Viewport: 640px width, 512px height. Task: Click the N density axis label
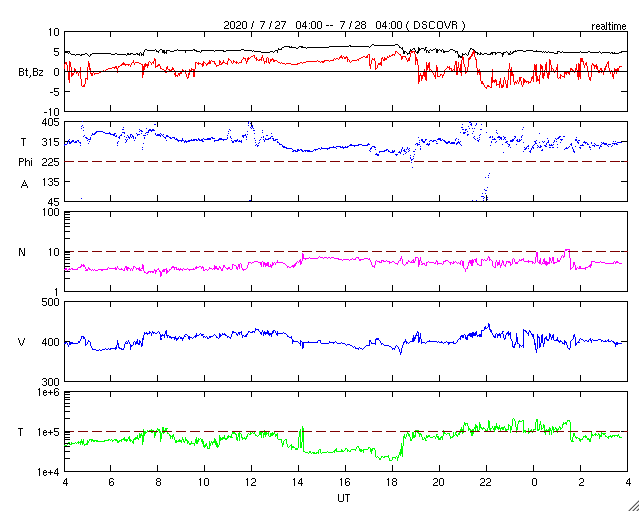tap(23, 252)
